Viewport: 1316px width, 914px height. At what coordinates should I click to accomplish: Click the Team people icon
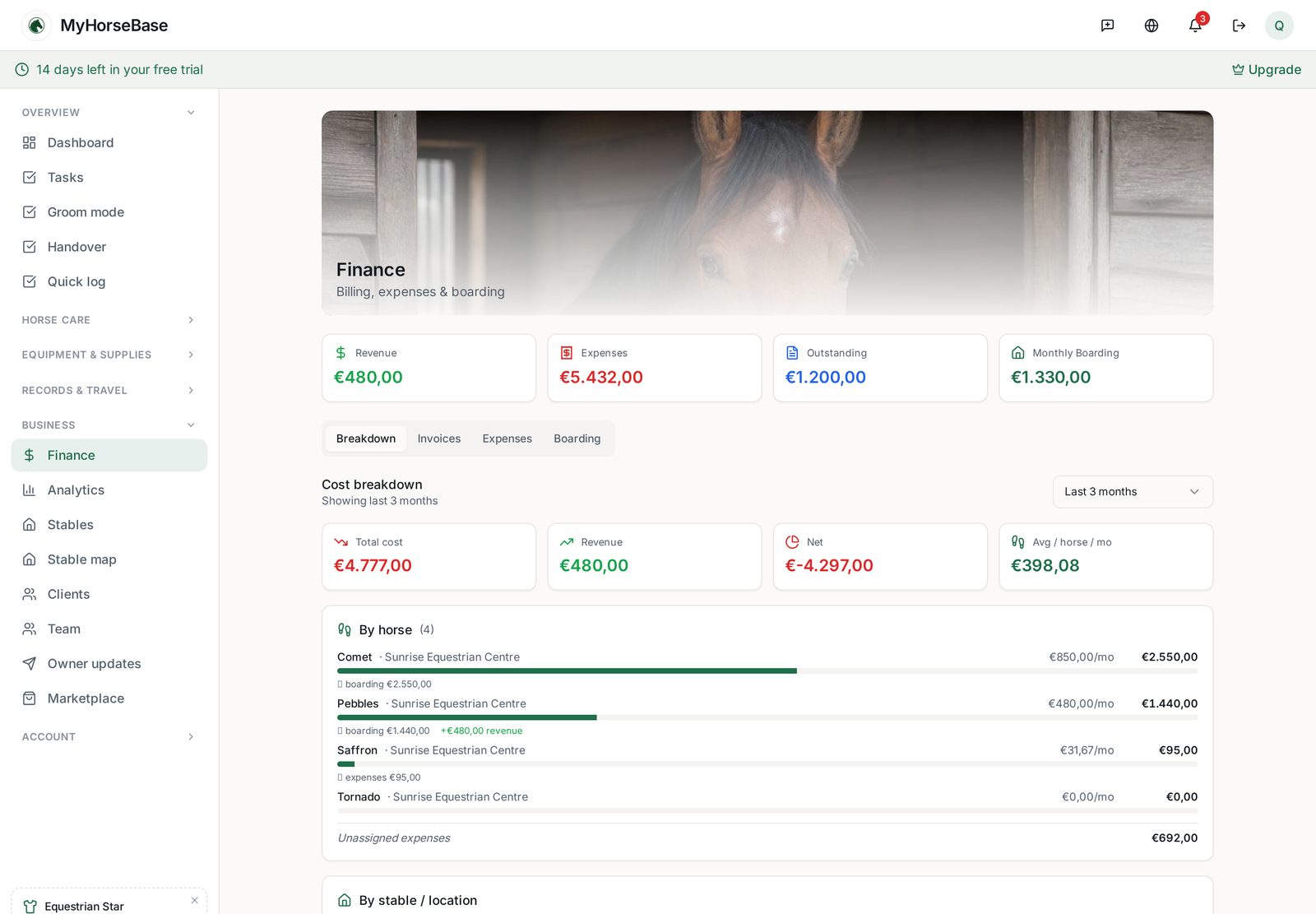coord(30,629)
